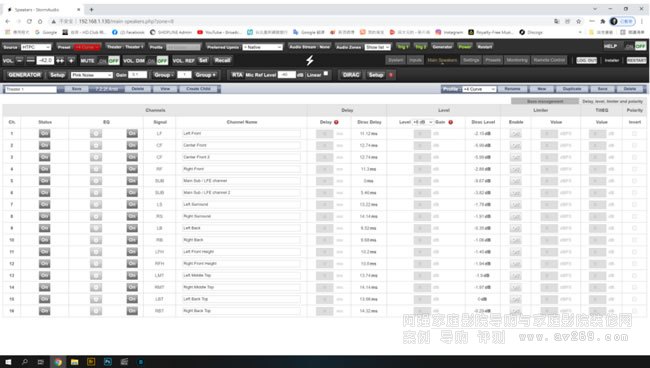Reload the page with browser refresh icon
Screen dimensions: 650x368
(29, 21)
